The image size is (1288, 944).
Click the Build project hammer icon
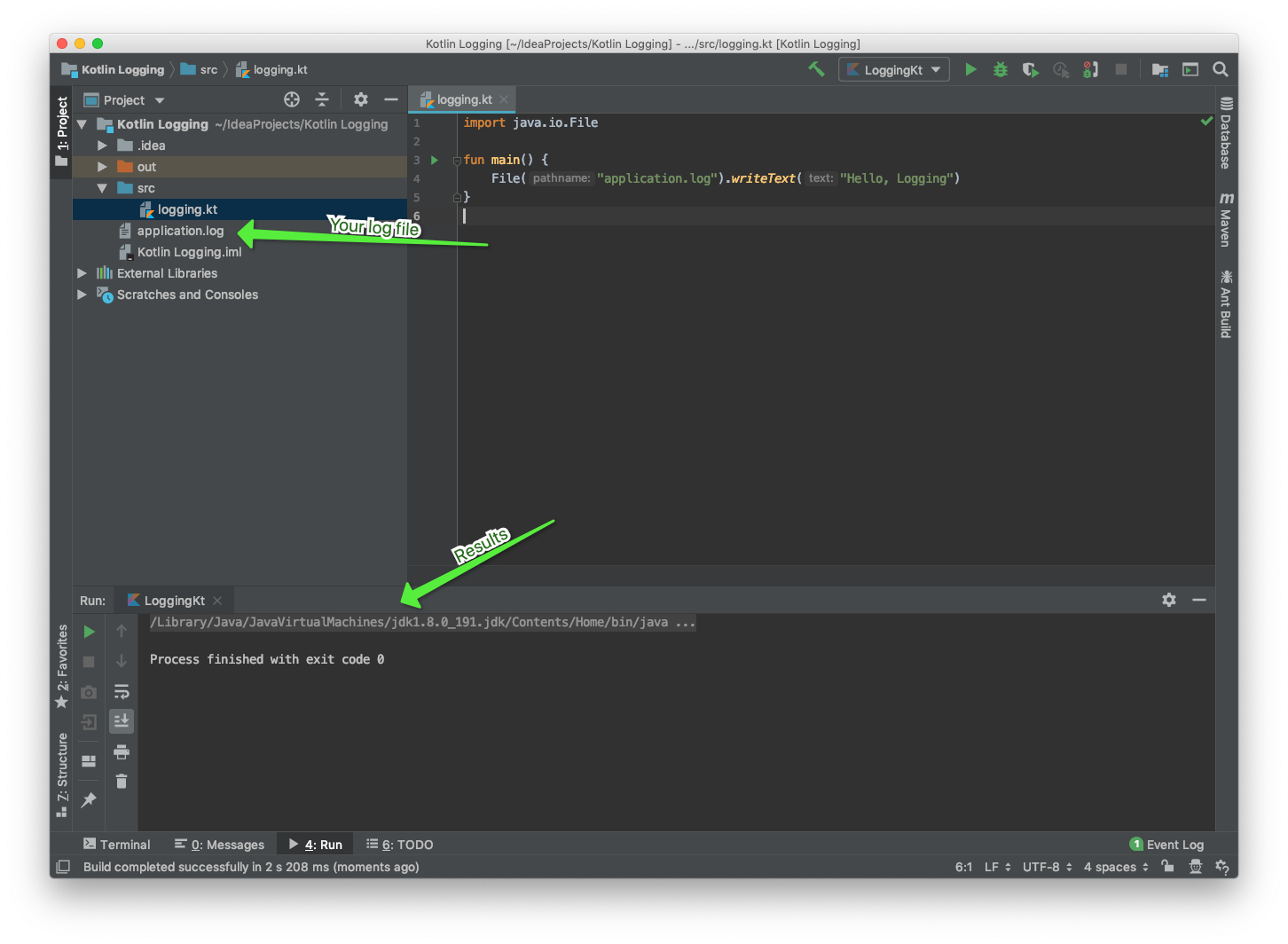(816, 69)
